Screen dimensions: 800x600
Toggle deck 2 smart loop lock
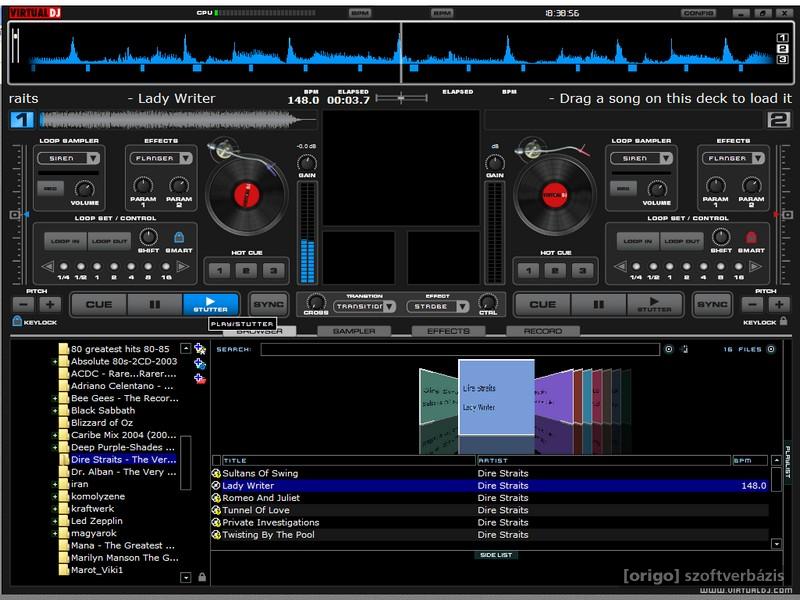click(751, 237)
